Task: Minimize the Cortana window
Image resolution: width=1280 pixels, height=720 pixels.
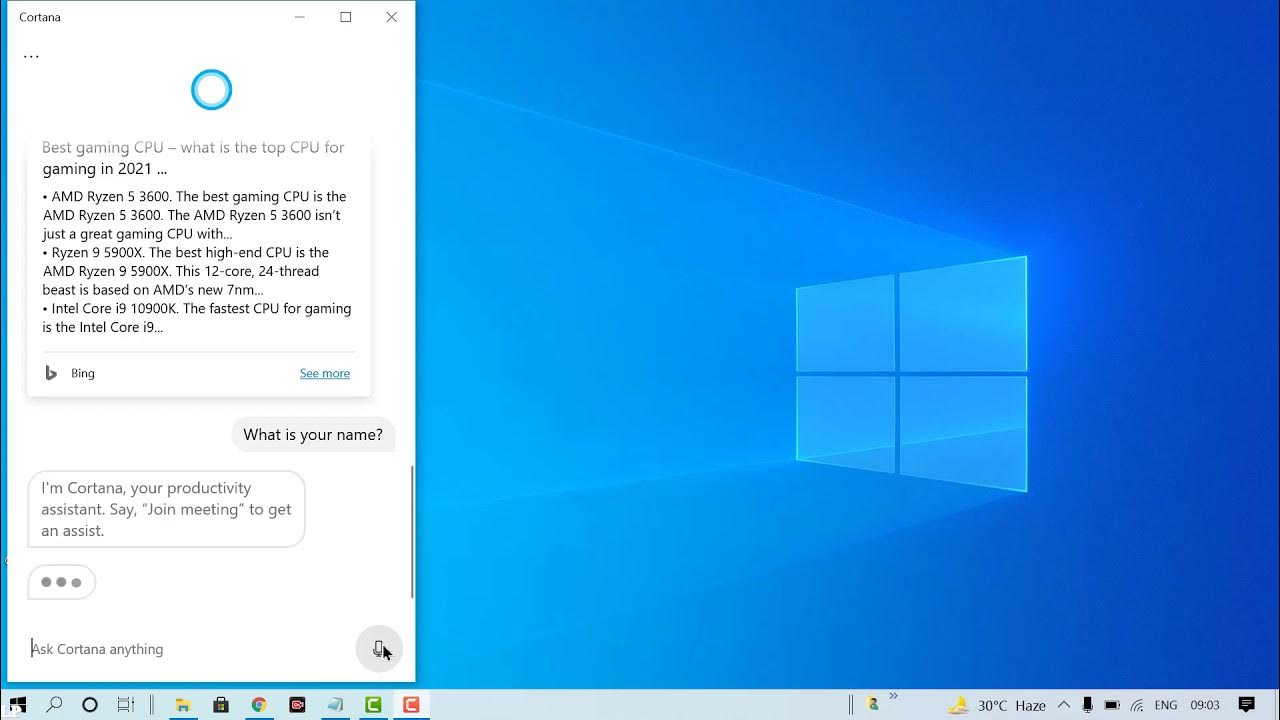Action: click(300, 17)
